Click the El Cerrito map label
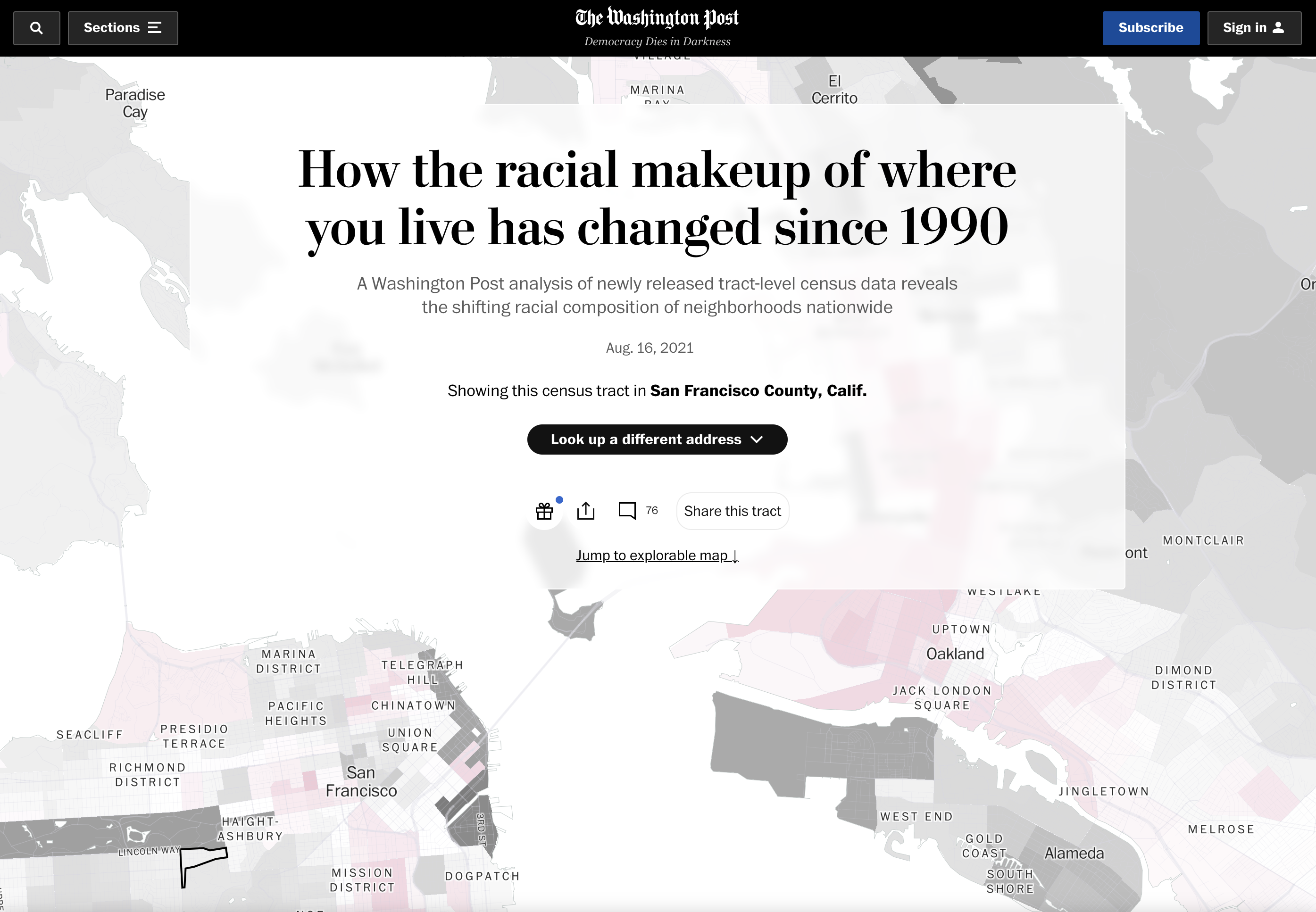This screenshot has height=912, width=1316. click(834, 90)
